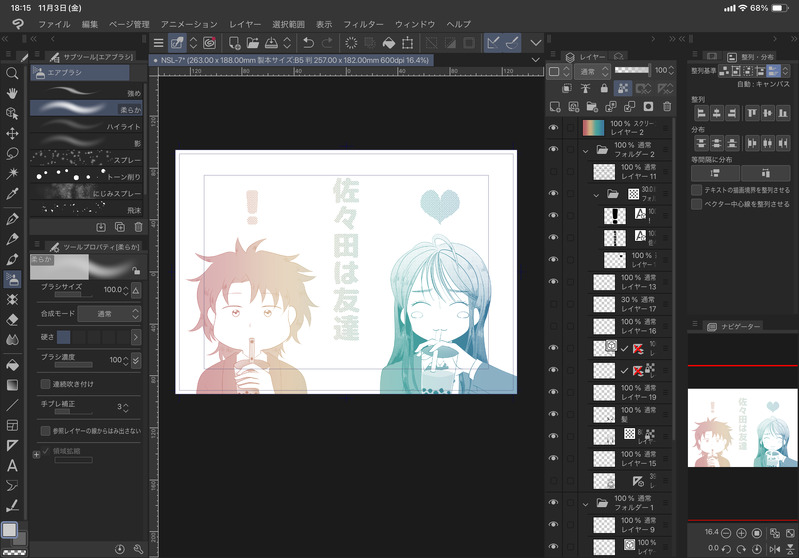Viewport: 799px width, 558px height.
Task: Enable the 連続吹き付け checkbox
Action: [x=45, y=384]
